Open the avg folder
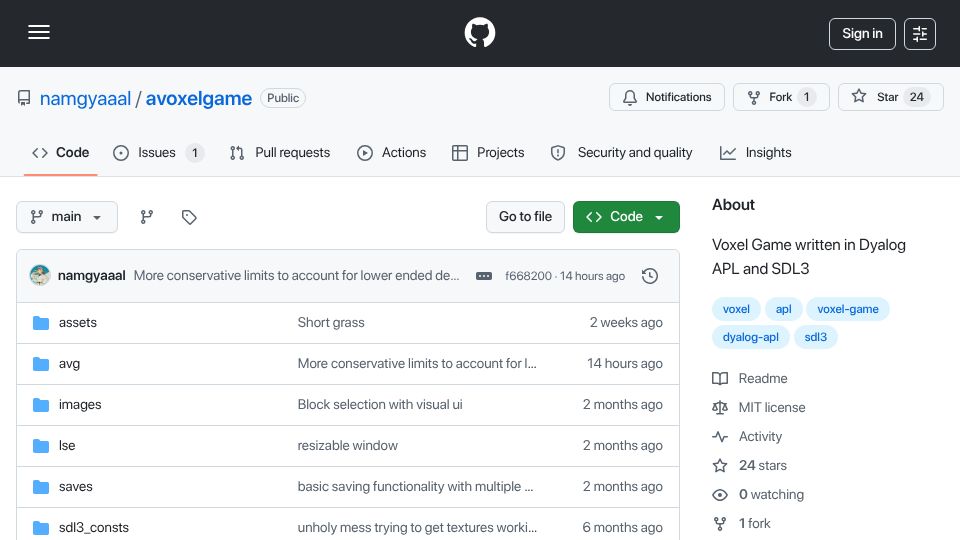The height and width of the screenshot is (540, 960). tap(69, 364)
